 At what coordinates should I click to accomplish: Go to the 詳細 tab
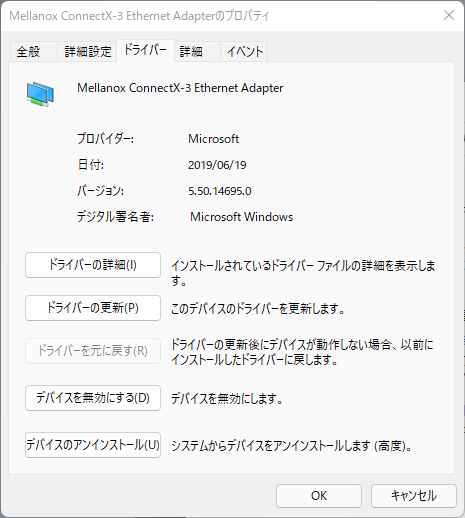[197, 52]
